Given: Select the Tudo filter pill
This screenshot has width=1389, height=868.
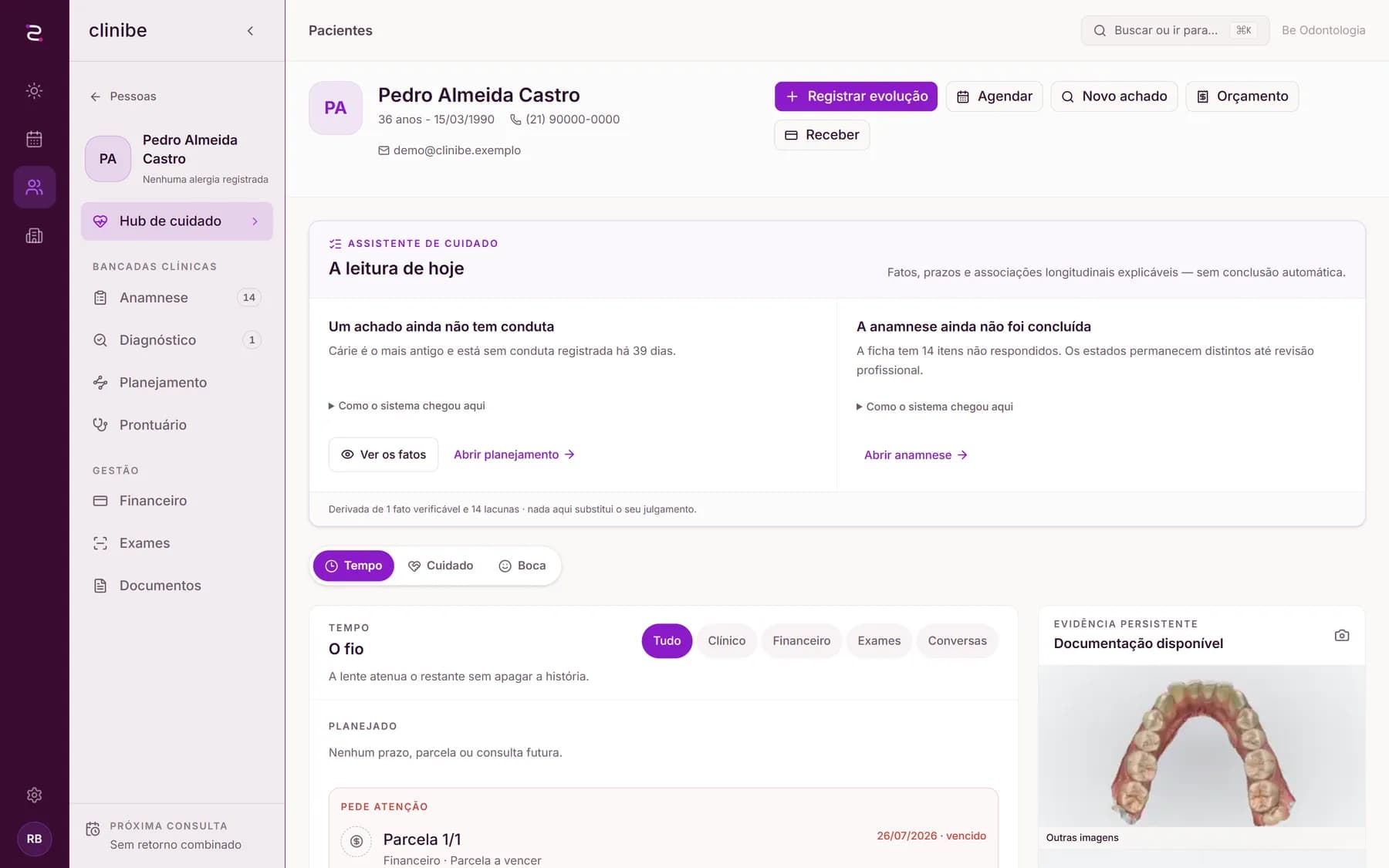Looking at the screenshot, I should (x=667, y=641).
